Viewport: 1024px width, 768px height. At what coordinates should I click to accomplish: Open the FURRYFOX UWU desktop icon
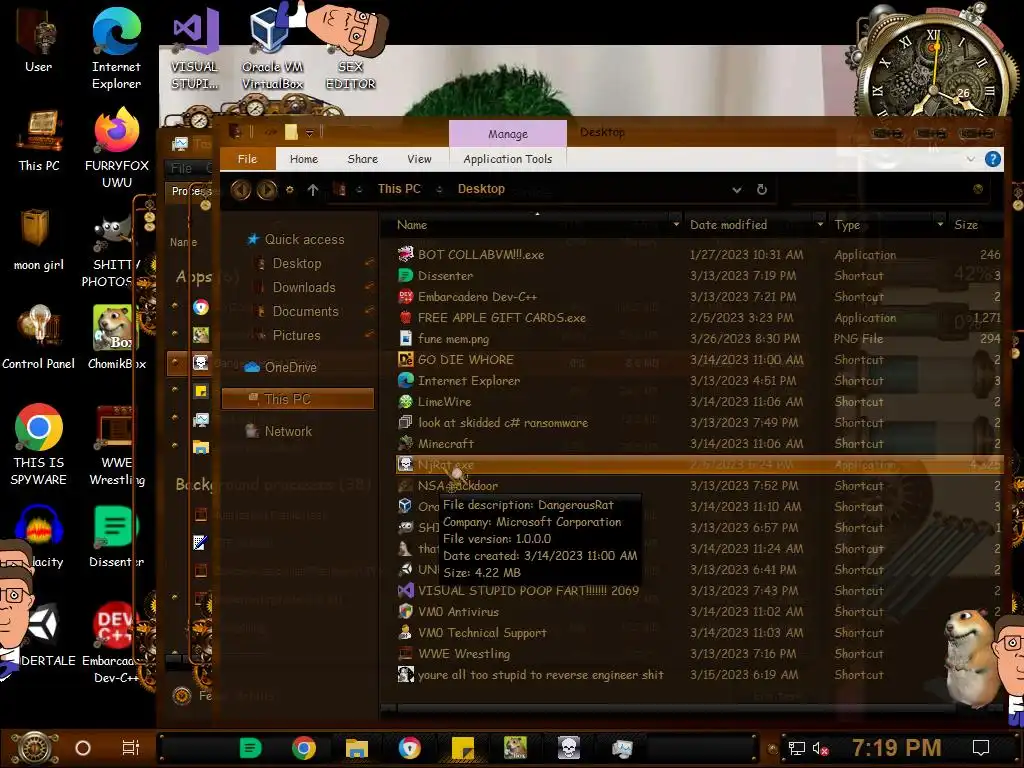click(116, 148)
